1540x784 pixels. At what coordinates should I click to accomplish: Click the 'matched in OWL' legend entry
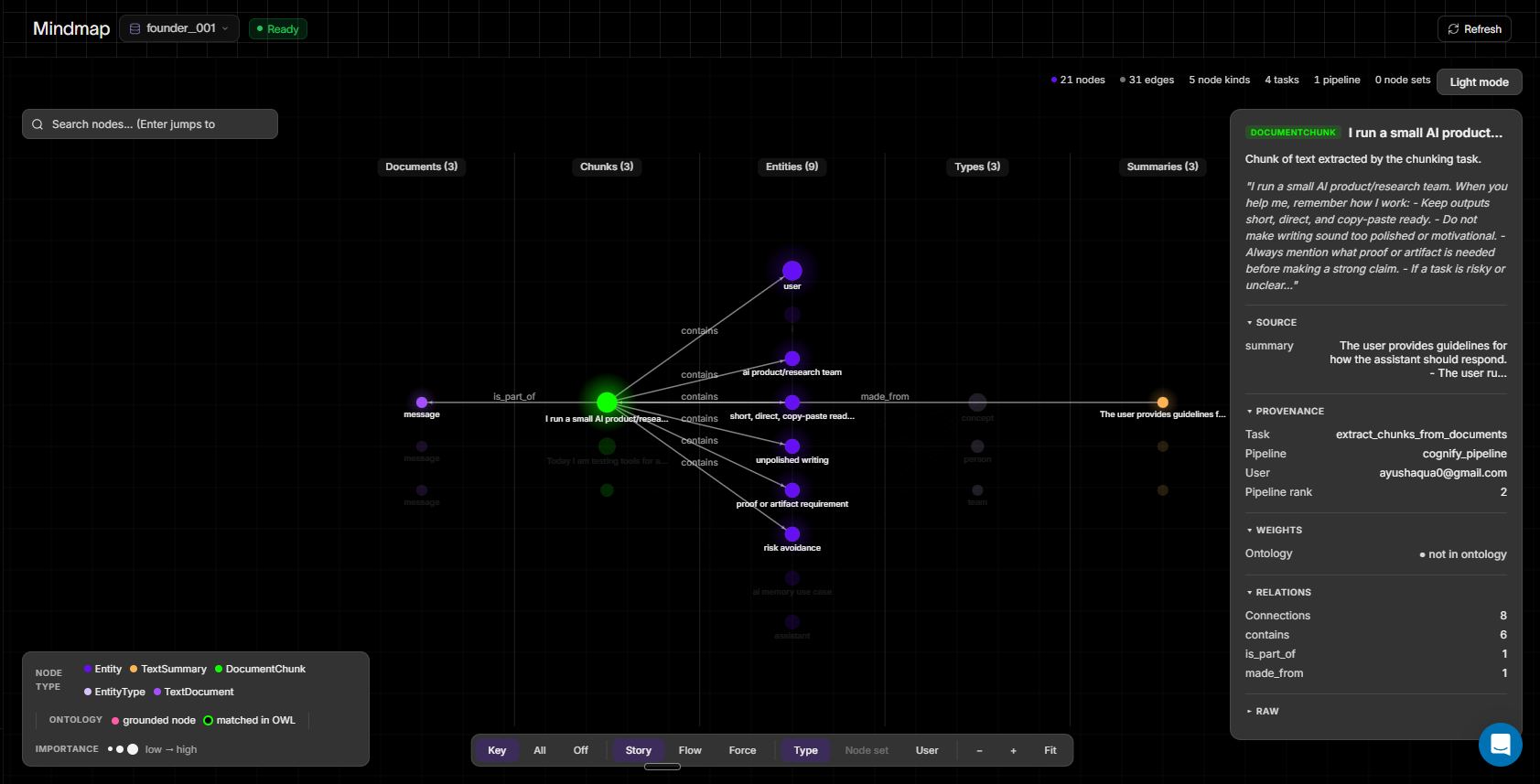tap(250, 720)
